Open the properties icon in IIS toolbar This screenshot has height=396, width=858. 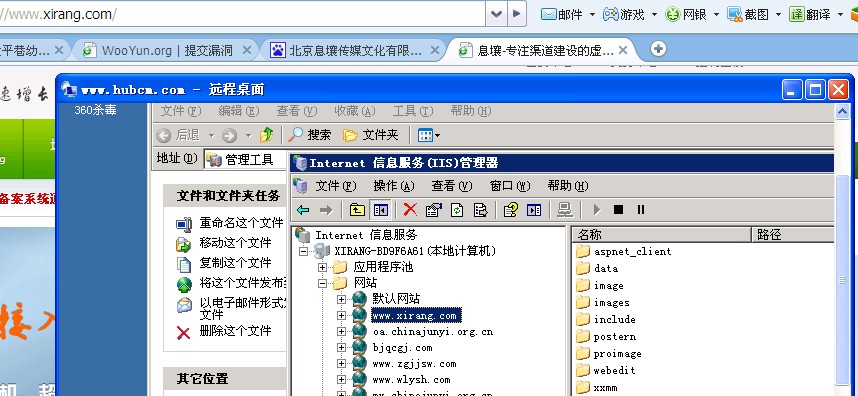tap(433, 210)
